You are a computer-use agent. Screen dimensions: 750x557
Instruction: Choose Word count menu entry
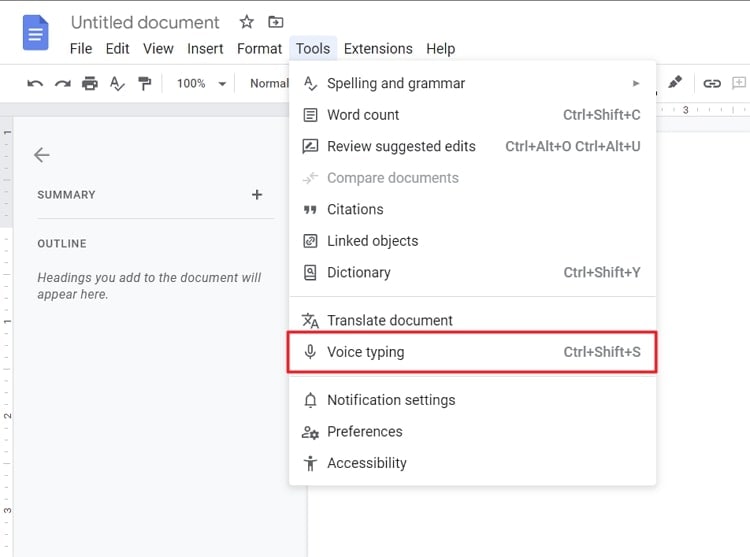[363, 115]
